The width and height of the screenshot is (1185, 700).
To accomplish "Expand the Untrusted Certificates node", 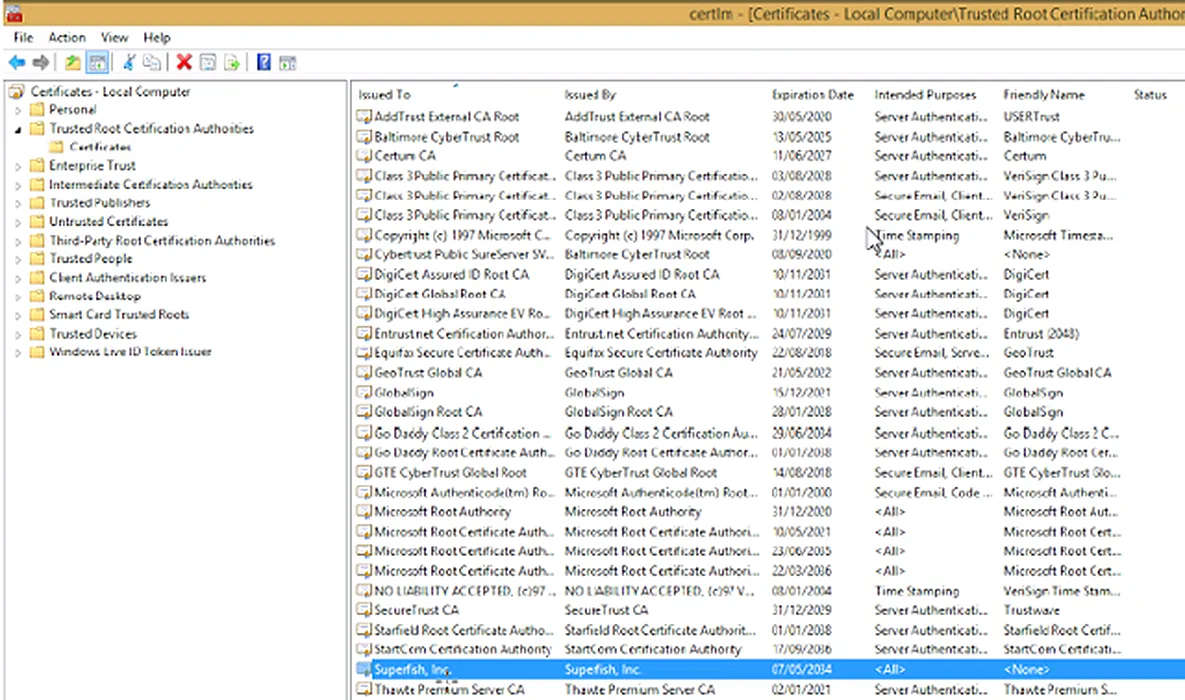I will click(x=18, y=222).
